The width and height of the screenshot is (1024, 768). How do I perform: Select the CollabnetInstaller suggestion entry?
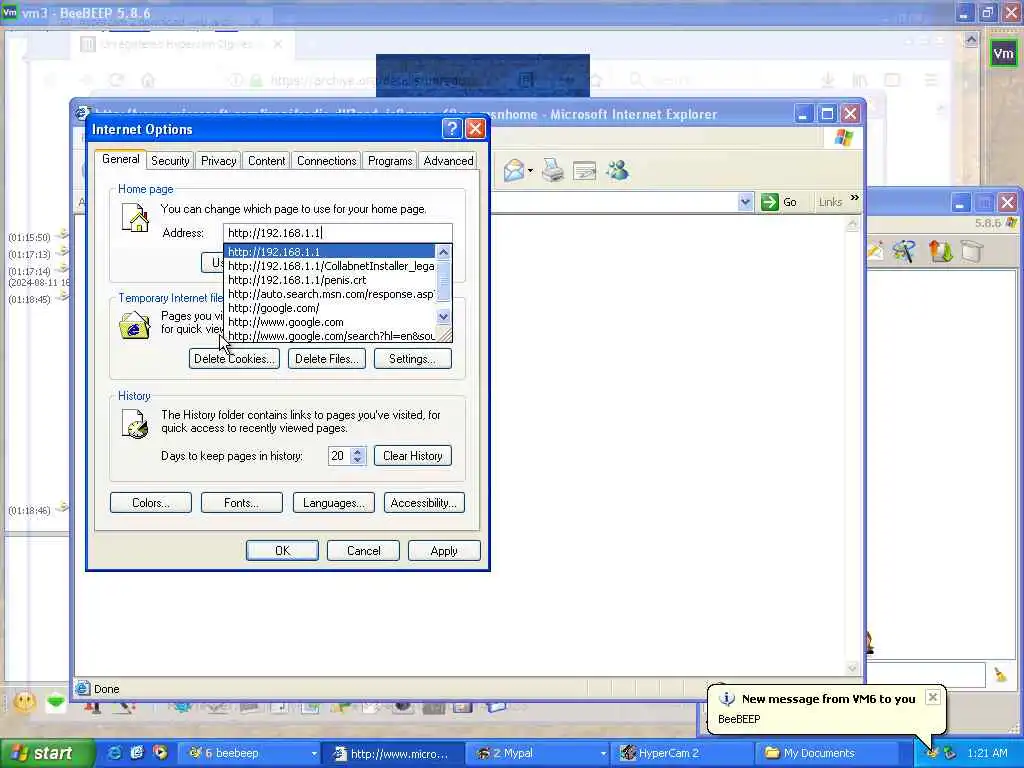[330, 266]
